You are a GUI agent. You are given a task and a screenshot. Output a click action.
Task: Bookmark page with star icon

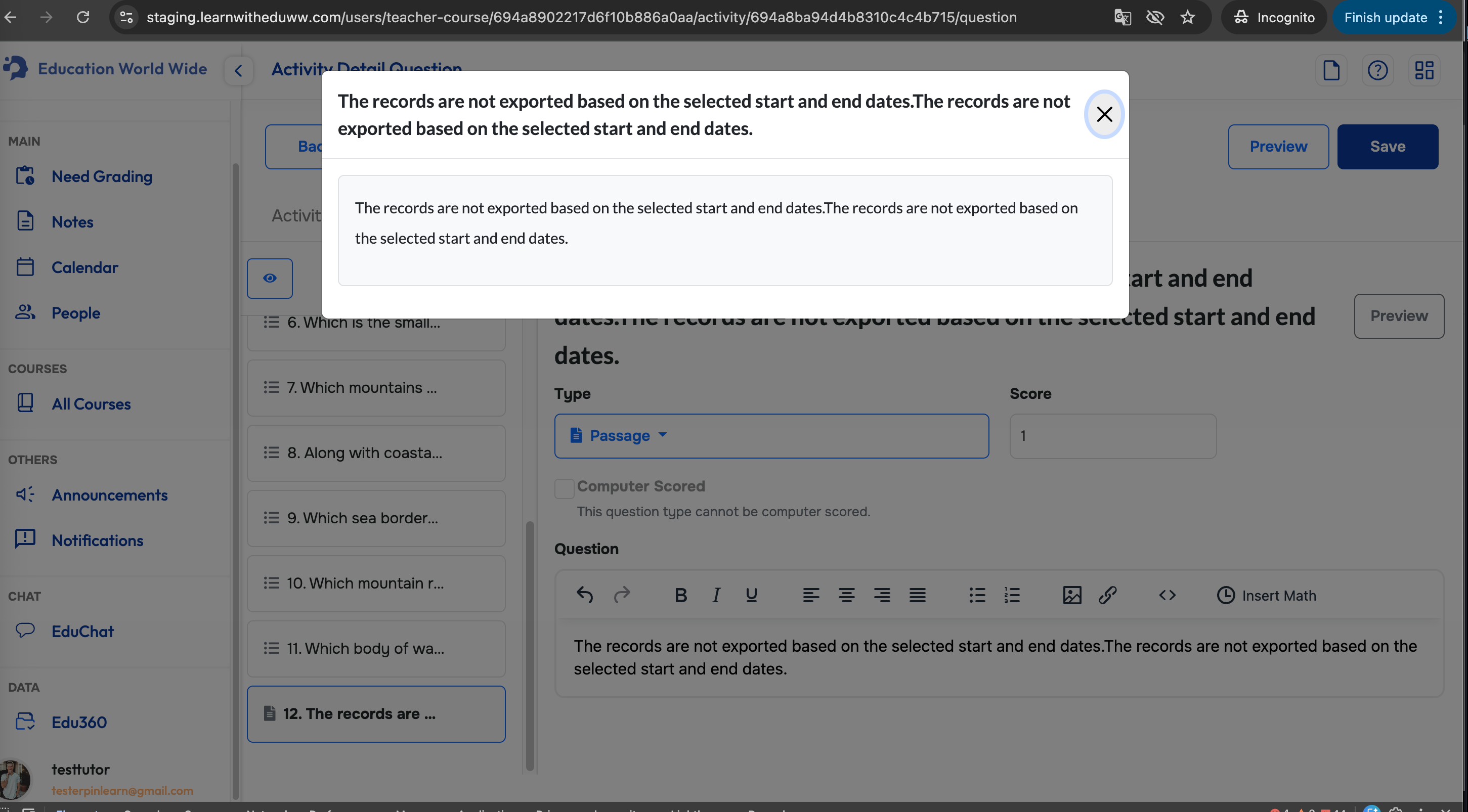(1187, 18)
